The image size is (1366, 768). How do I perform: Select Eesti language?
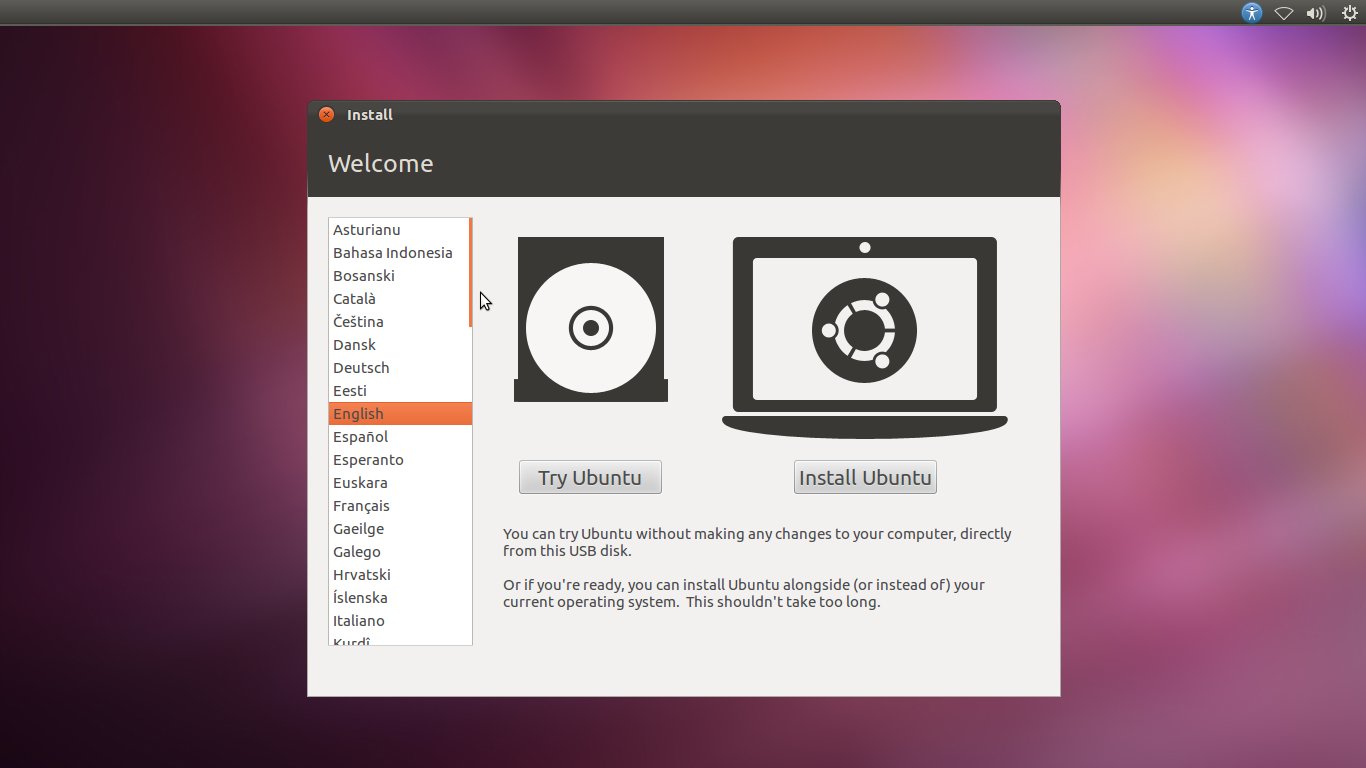tap(400, 391)
